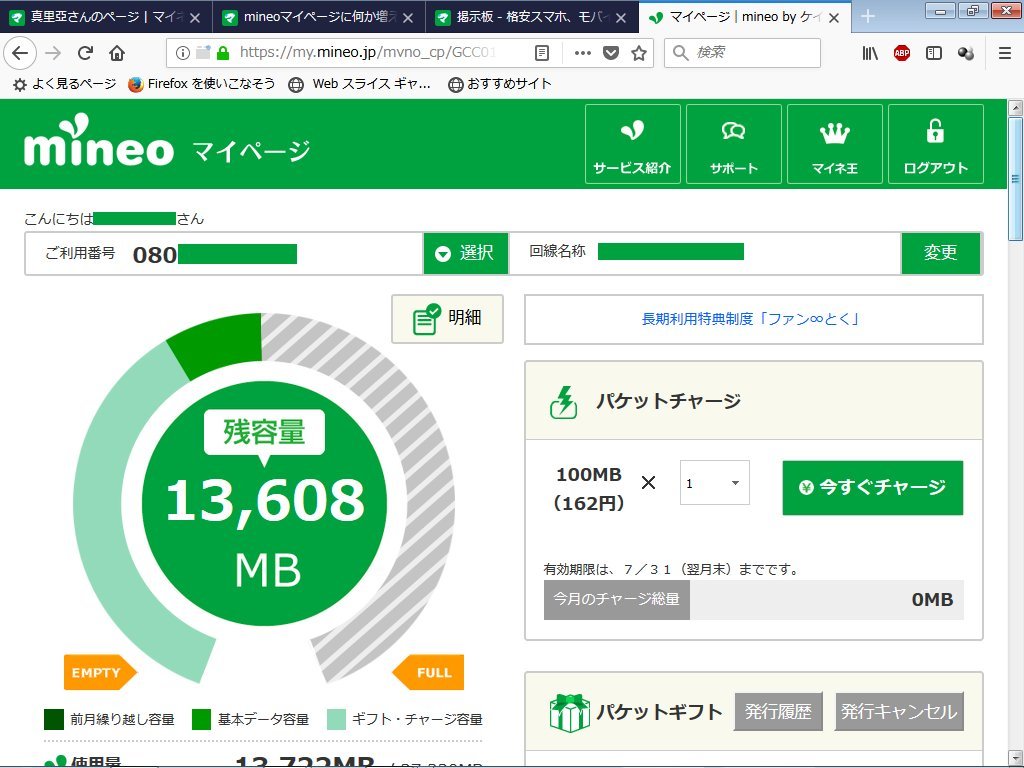Switch to the 真里亞さんのページ tab

point(104,17)
